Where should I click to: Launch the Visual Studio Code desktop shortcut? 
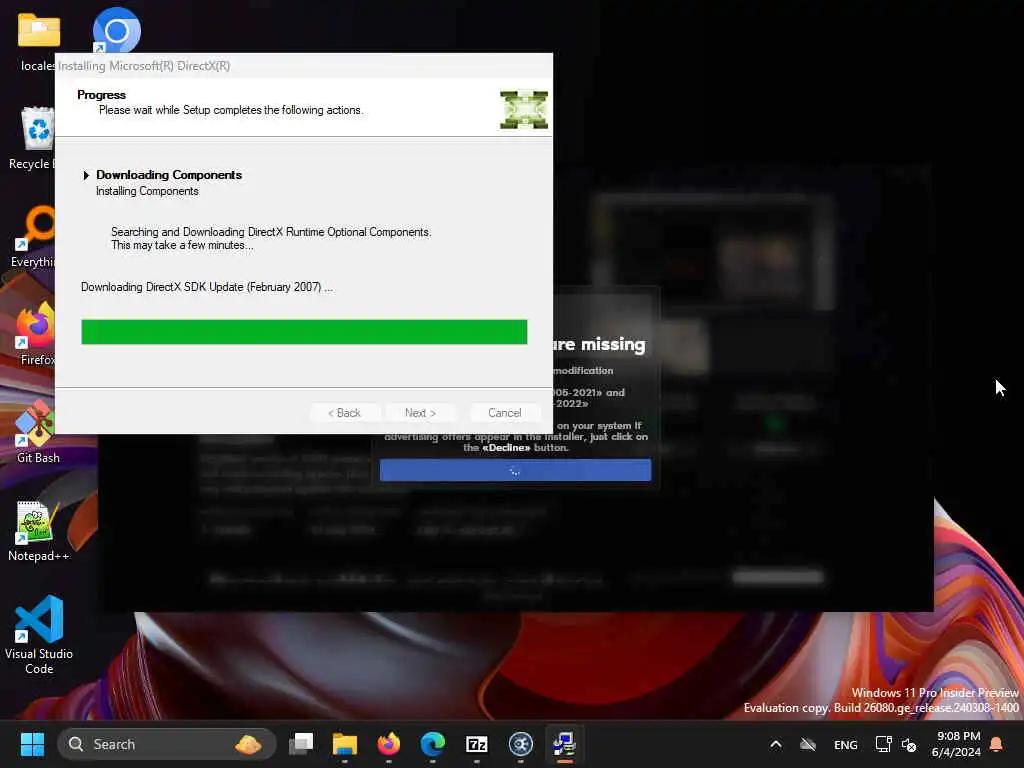(39, 635)
